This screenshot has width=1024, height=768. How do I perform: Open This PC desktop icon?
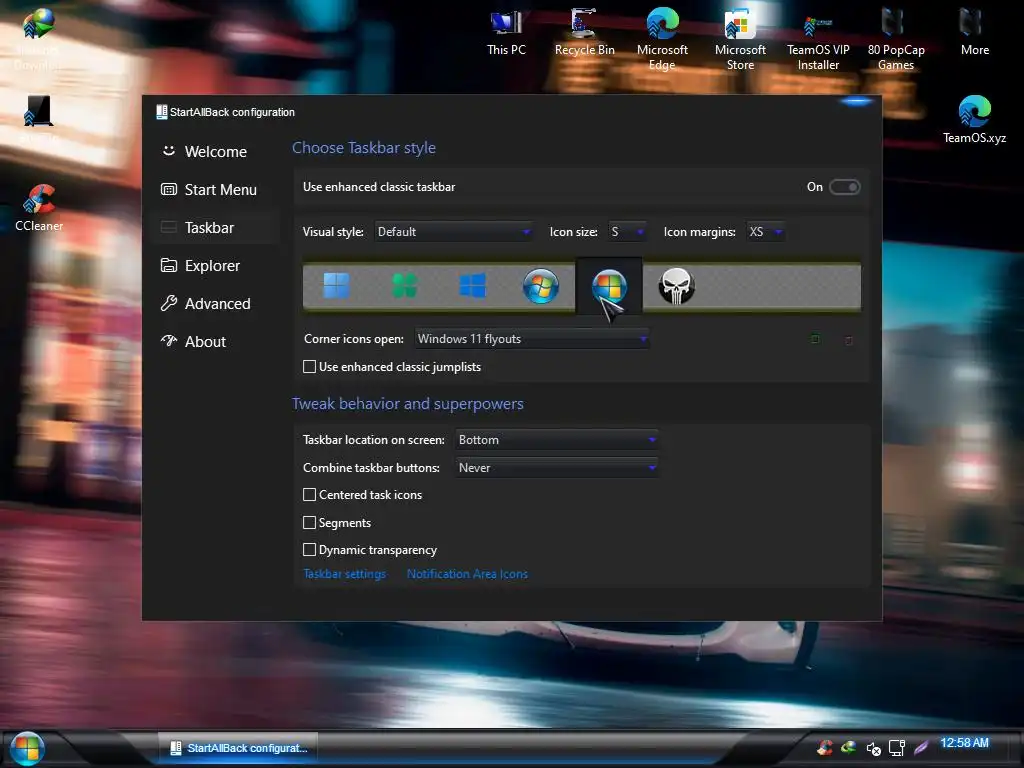[506, 33]
